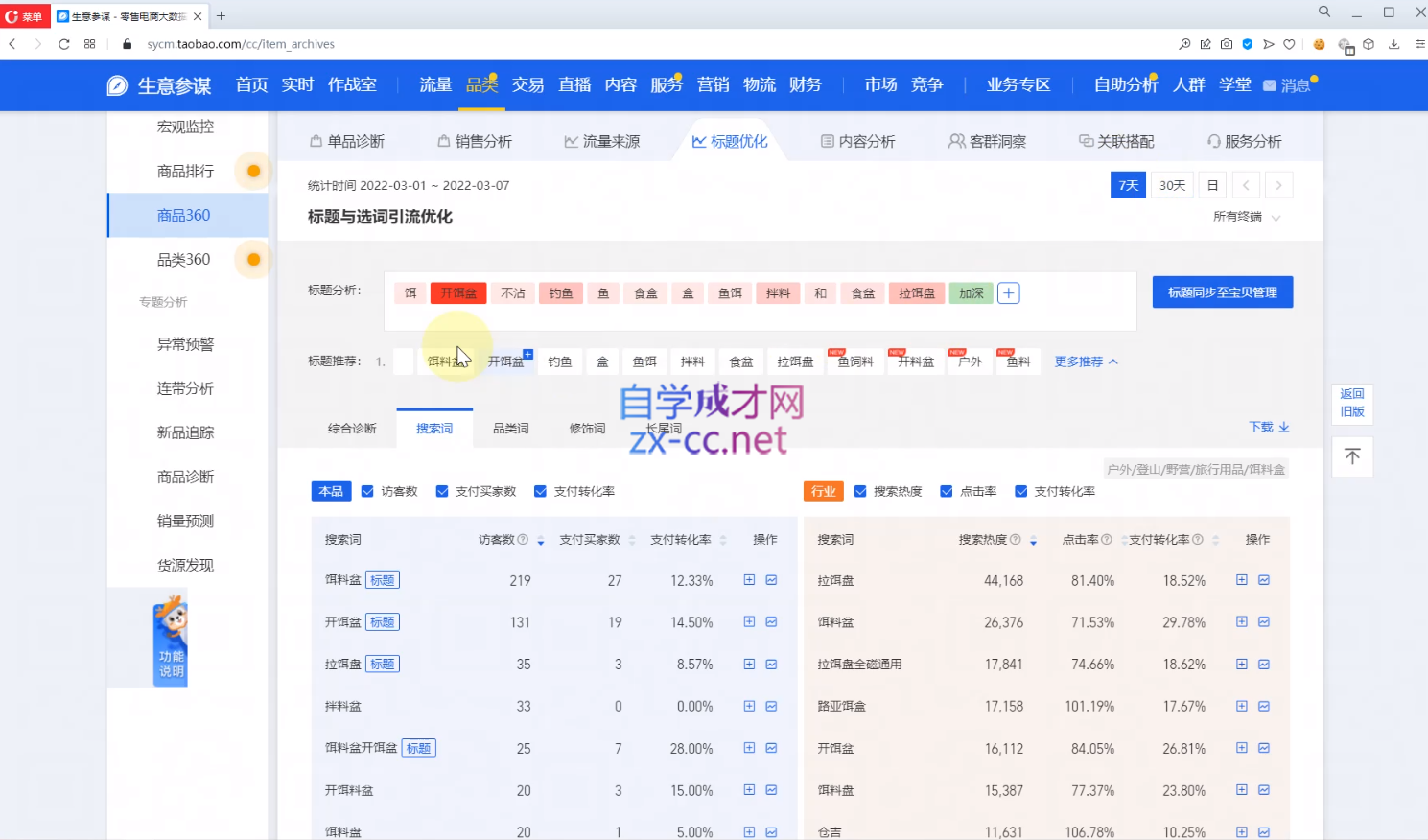1428x840 pixels.
Task: Select the green 加深 title tag
Action: click(972, 293)
